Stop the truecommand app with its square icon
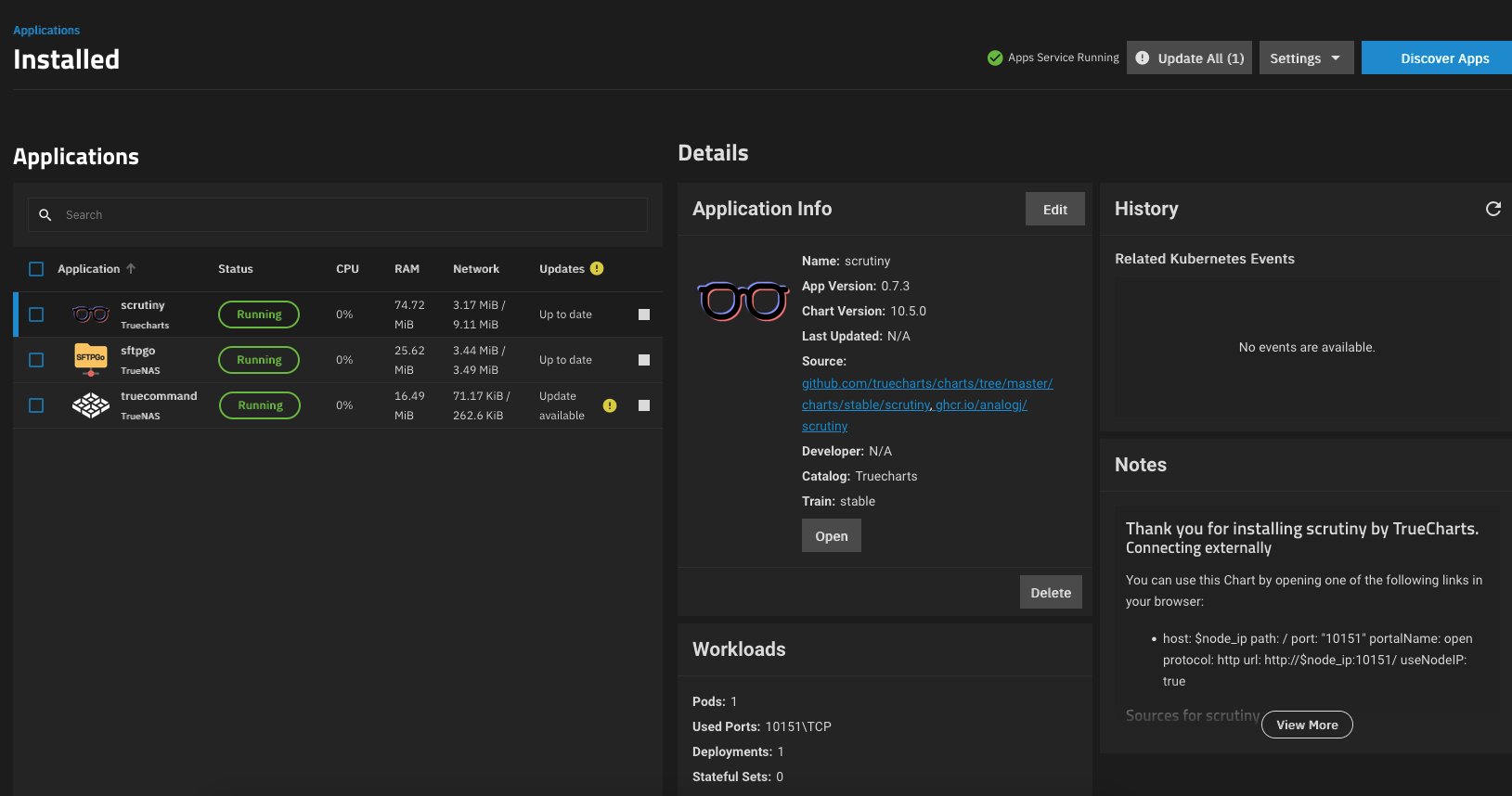The height and width of the screenshot is (796, 1512). (x=644, y=405)
